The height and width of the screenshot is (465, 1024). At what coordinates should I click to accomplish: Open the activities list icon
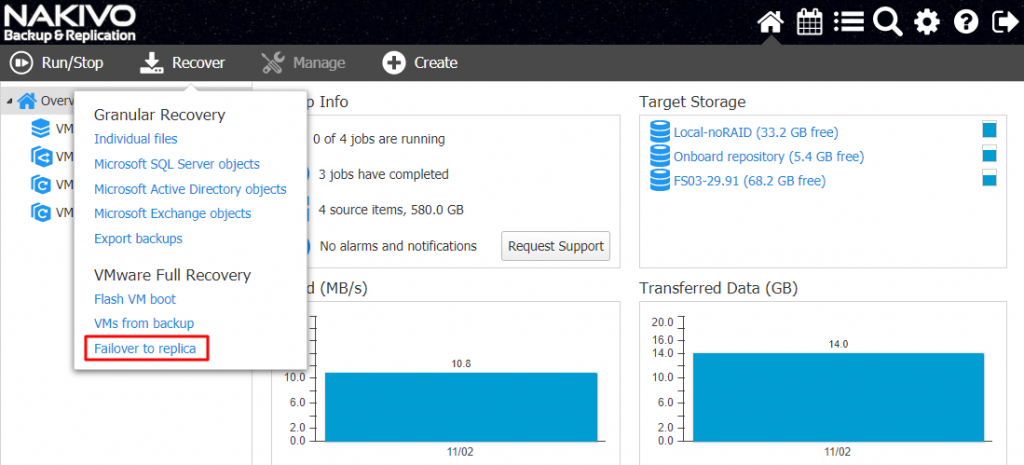pos(849,24)
